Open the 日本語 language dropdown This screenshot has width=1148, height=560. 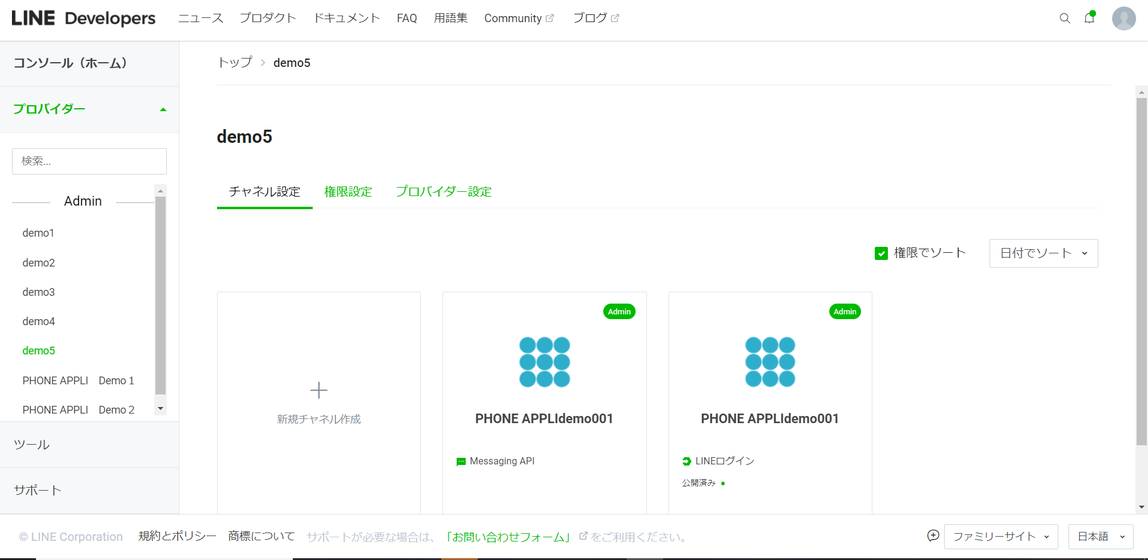point(1100,537)
